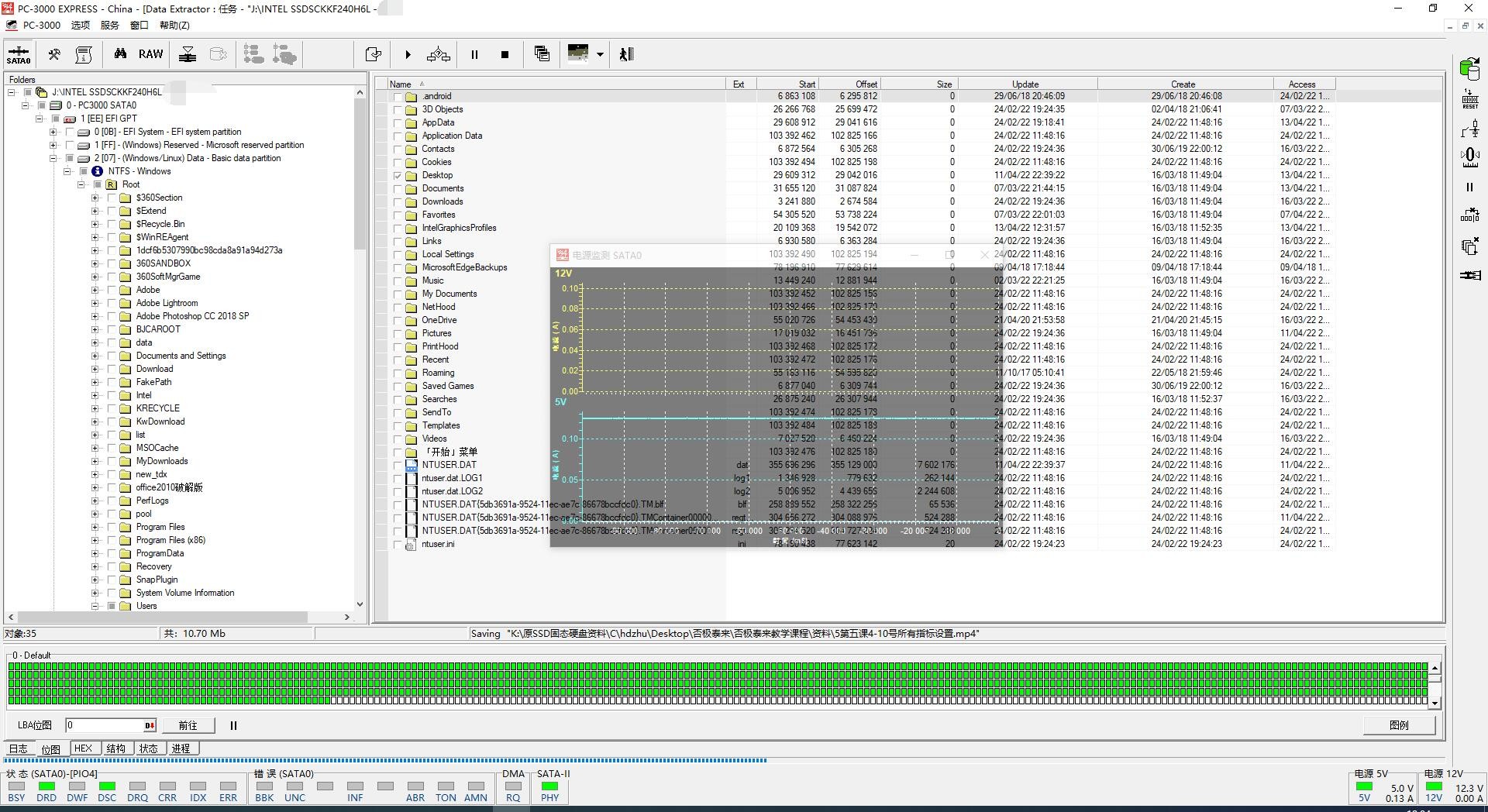This screenshot has width=1488, height=812.
Task: Expand the Program Files tree node
Action: pyautogui.click(x=95, y=527)
